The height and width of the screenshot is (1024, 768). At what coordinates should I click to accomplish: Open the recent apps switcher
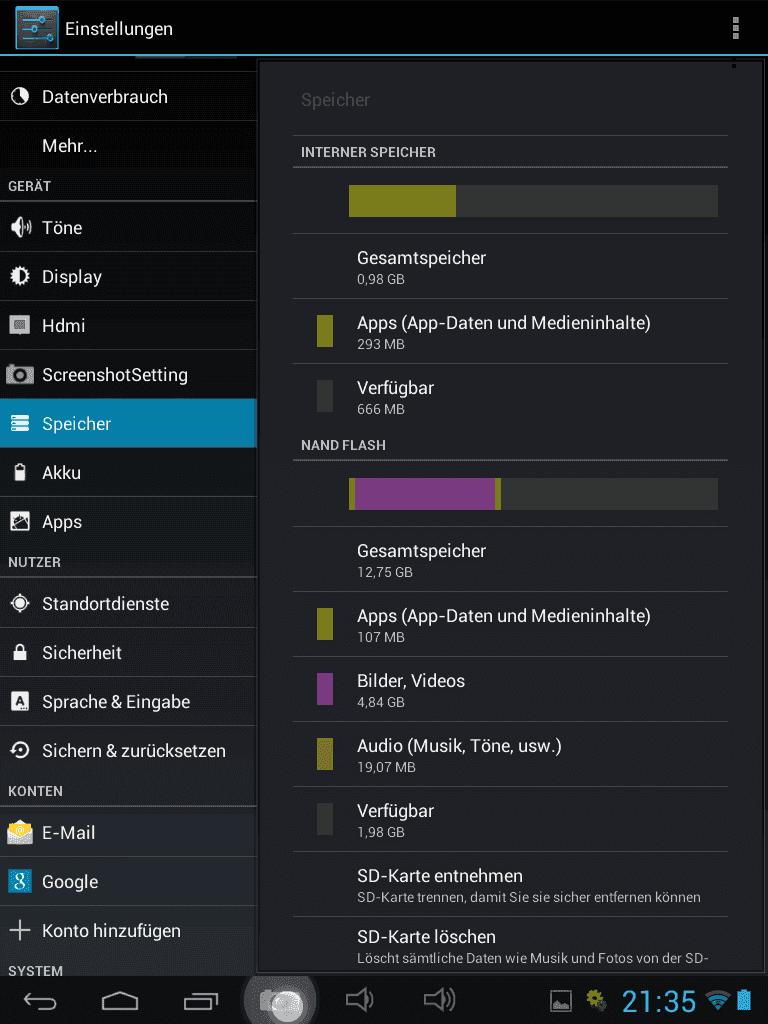200,1000
